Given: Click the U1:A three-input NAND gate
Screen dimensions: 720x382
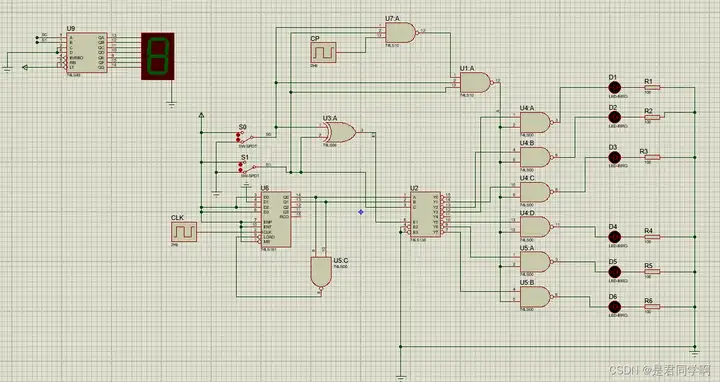Looking at the screenshot, I should tap(476, 83).
